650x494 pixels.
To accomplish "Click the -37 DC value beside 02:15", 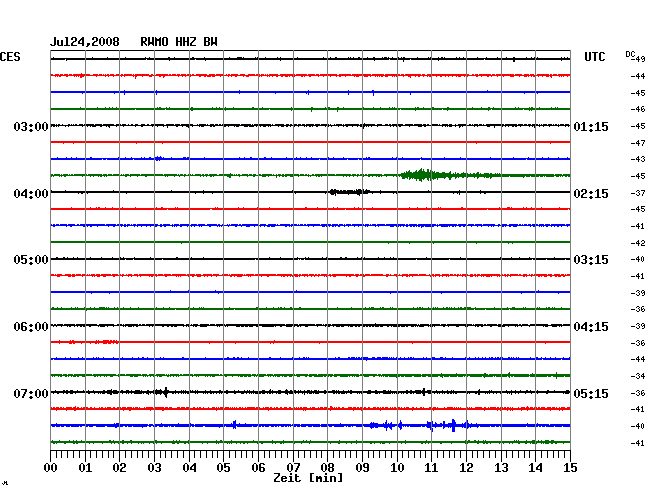I will click(x=638, y=193).
